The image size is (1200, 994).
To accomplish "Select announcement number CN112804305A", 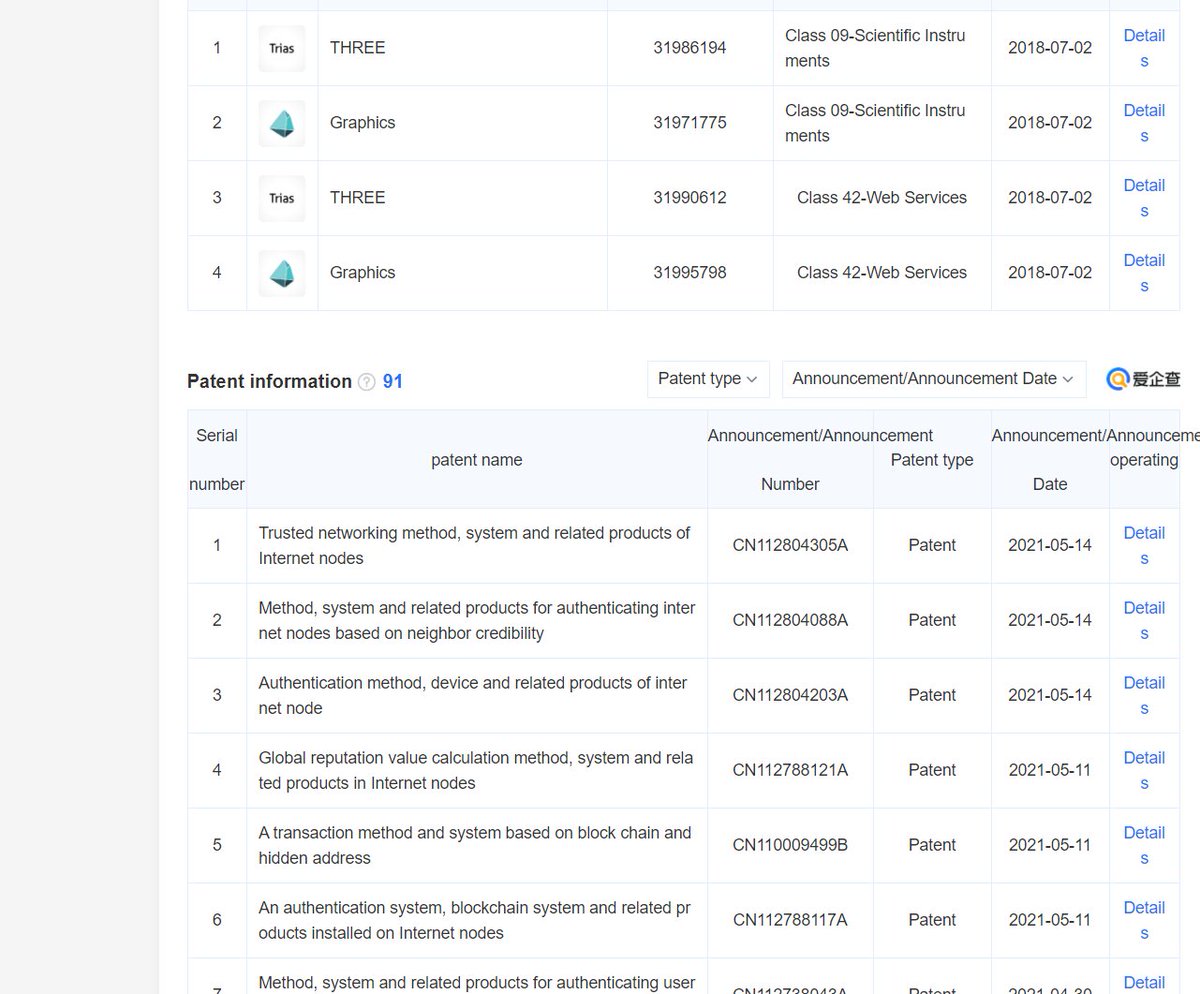I will (790, 546).
